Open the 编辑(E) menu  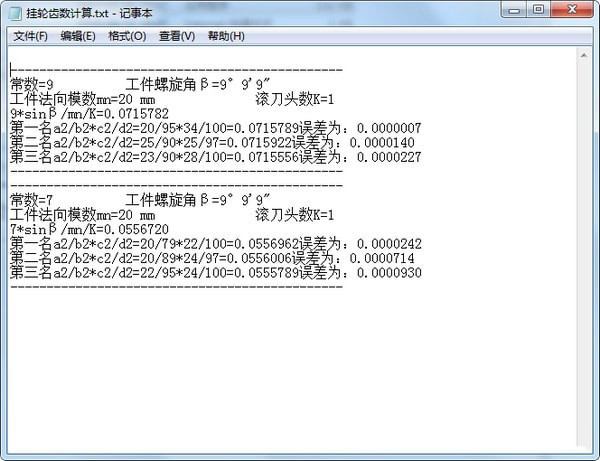coord(78,36)
